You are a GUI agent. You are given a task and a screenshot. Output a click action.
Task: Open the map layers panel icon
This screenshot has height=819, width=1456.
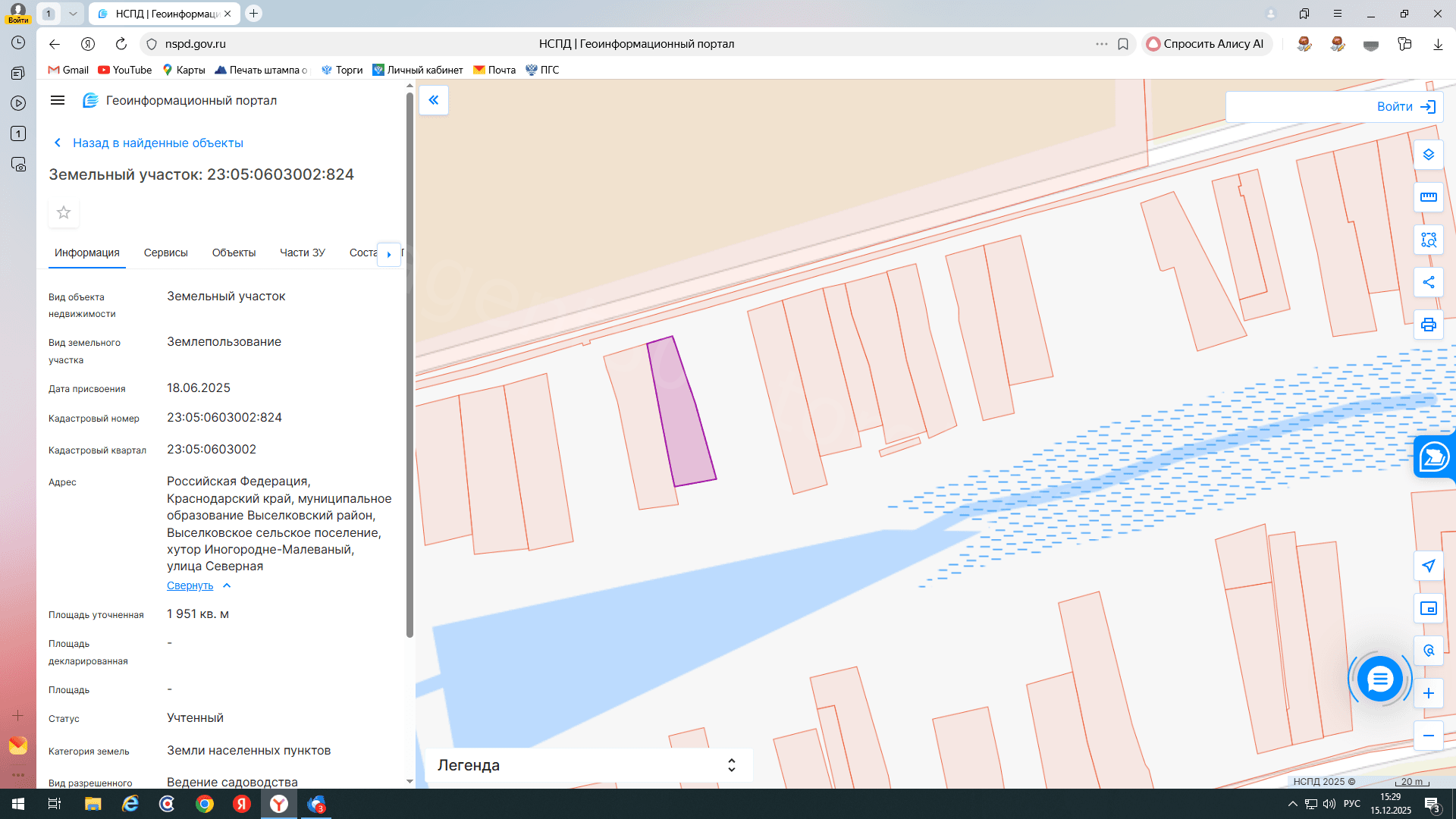click(1428, 155)
